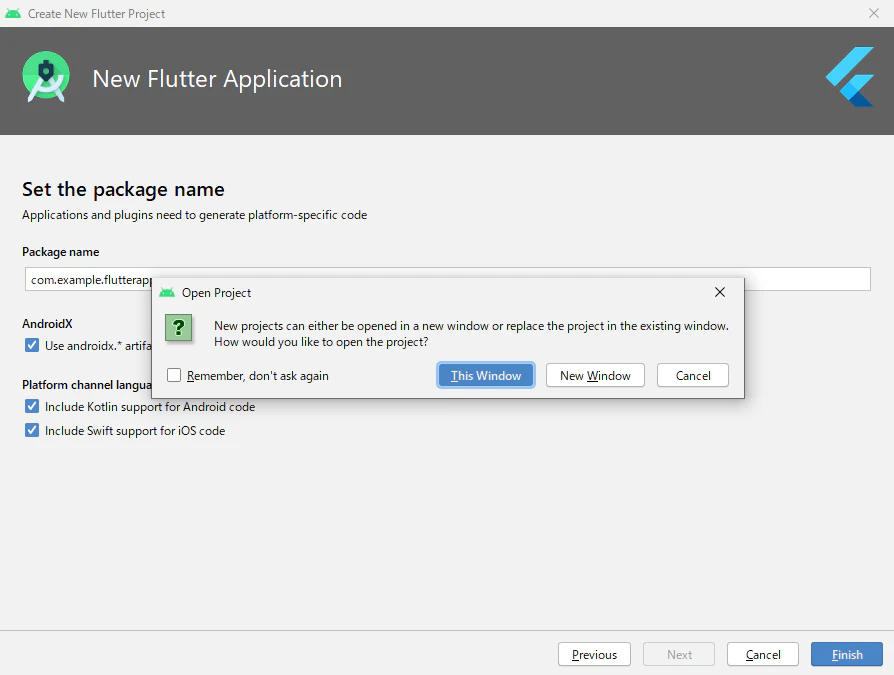The height and width of the screenshot is (675, 894).
Task: Click the 'Package name' label
Action: tap(60, 252)
